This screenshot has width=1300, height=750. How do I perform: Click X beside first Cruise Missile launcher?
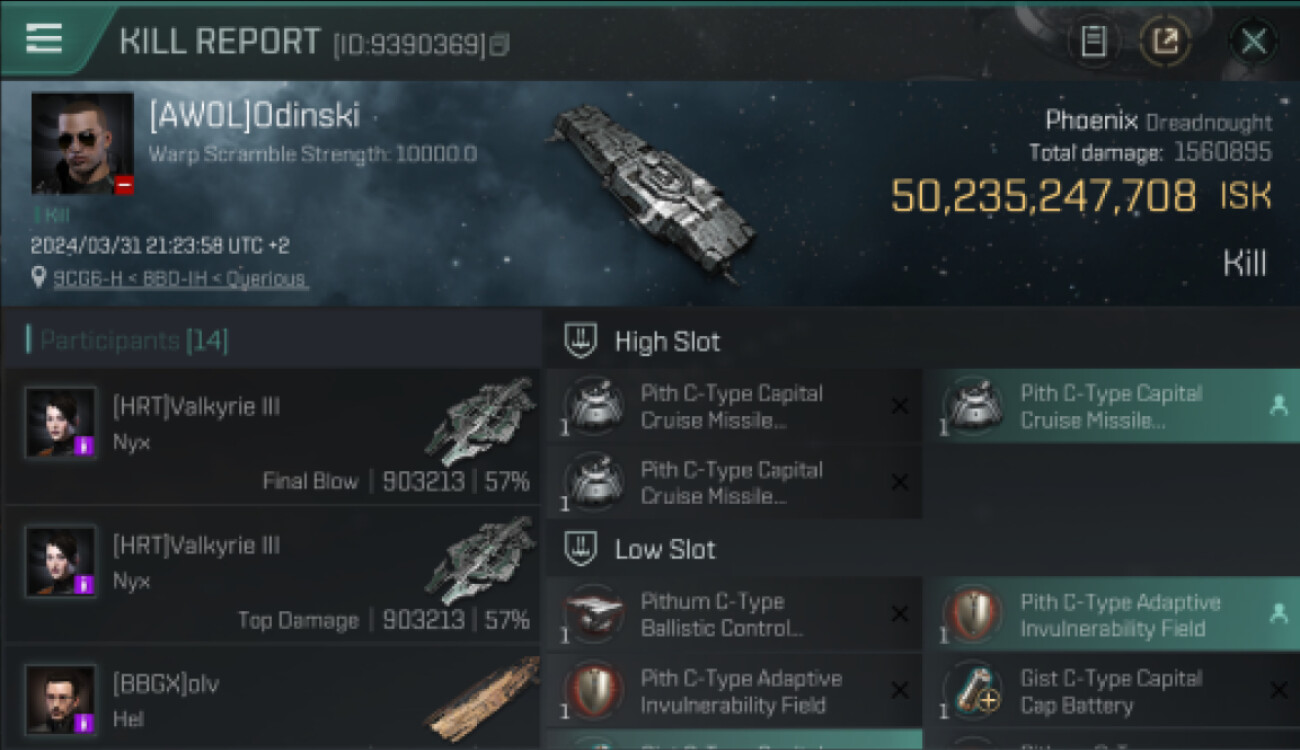[x=899, y=406]
